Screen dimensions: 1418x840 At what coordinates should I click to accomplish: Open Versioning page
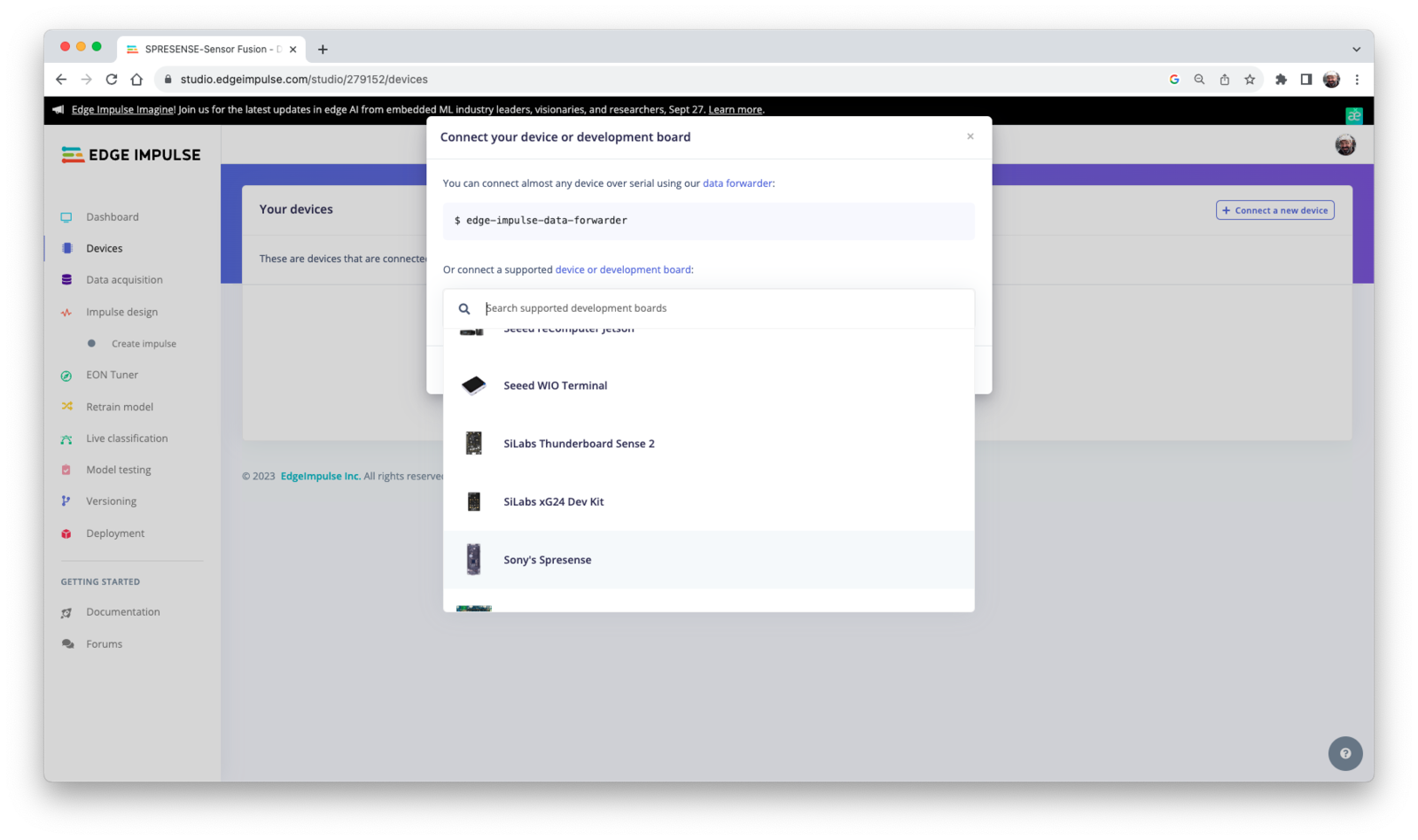point(111,502)
